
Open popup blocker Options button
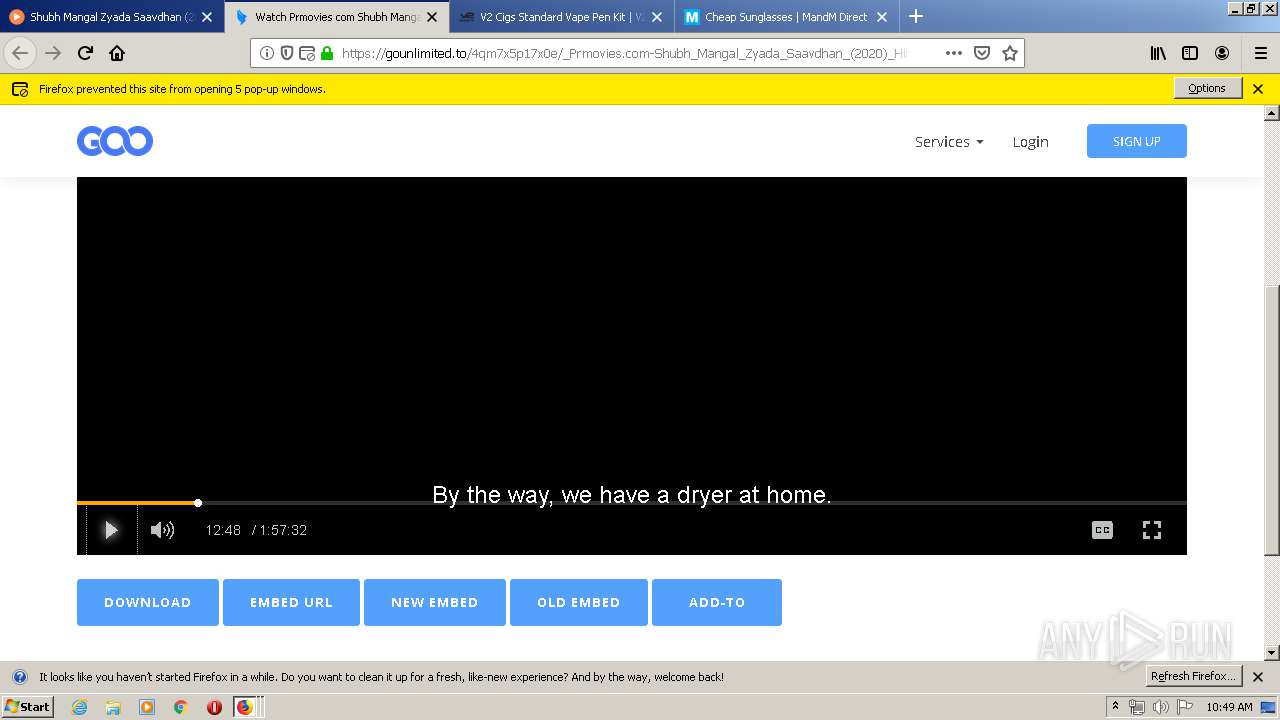[1207, 88]
